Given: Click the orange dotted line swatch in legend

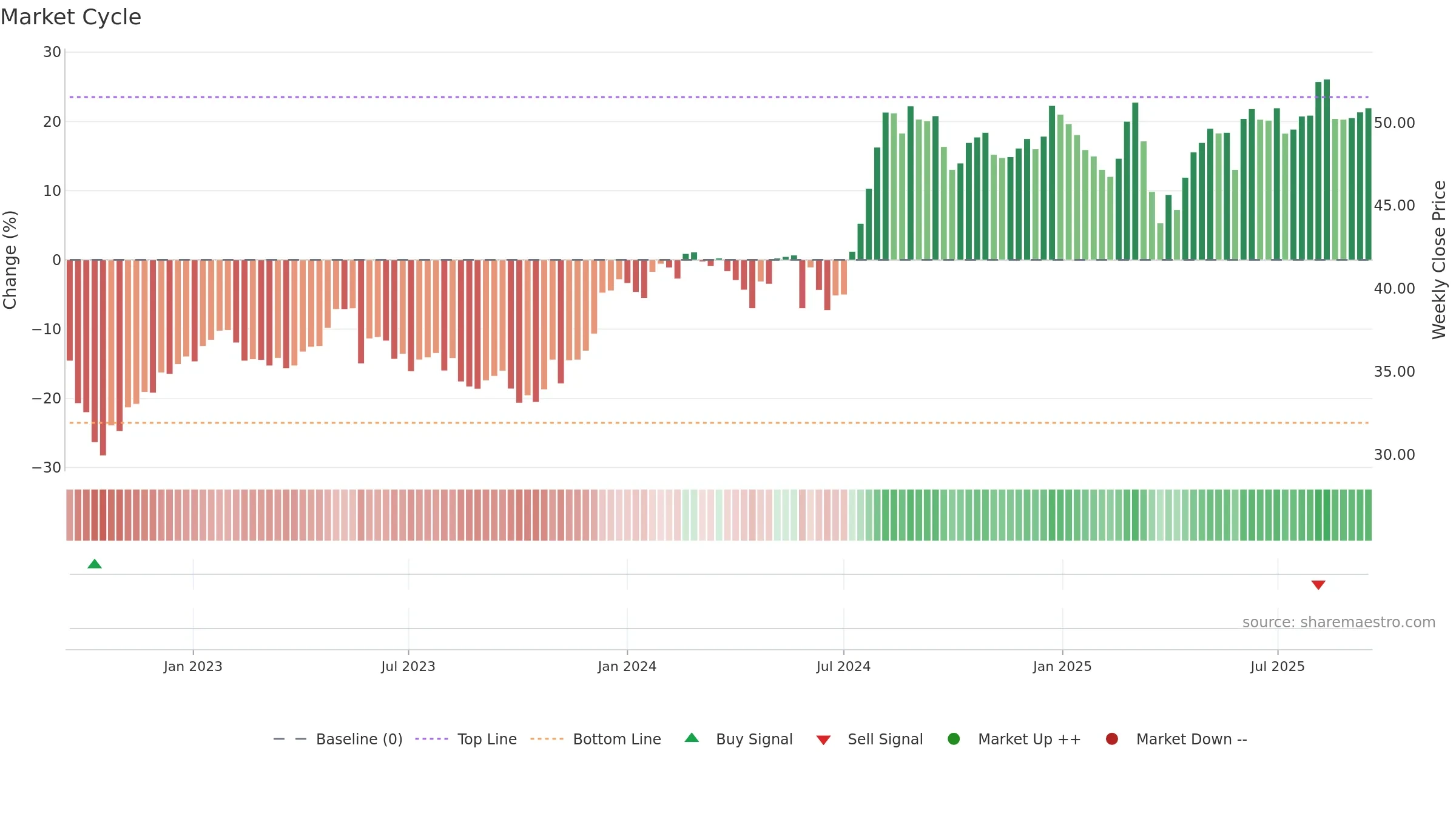Looking at the screenshot, I should pos(547,739).
